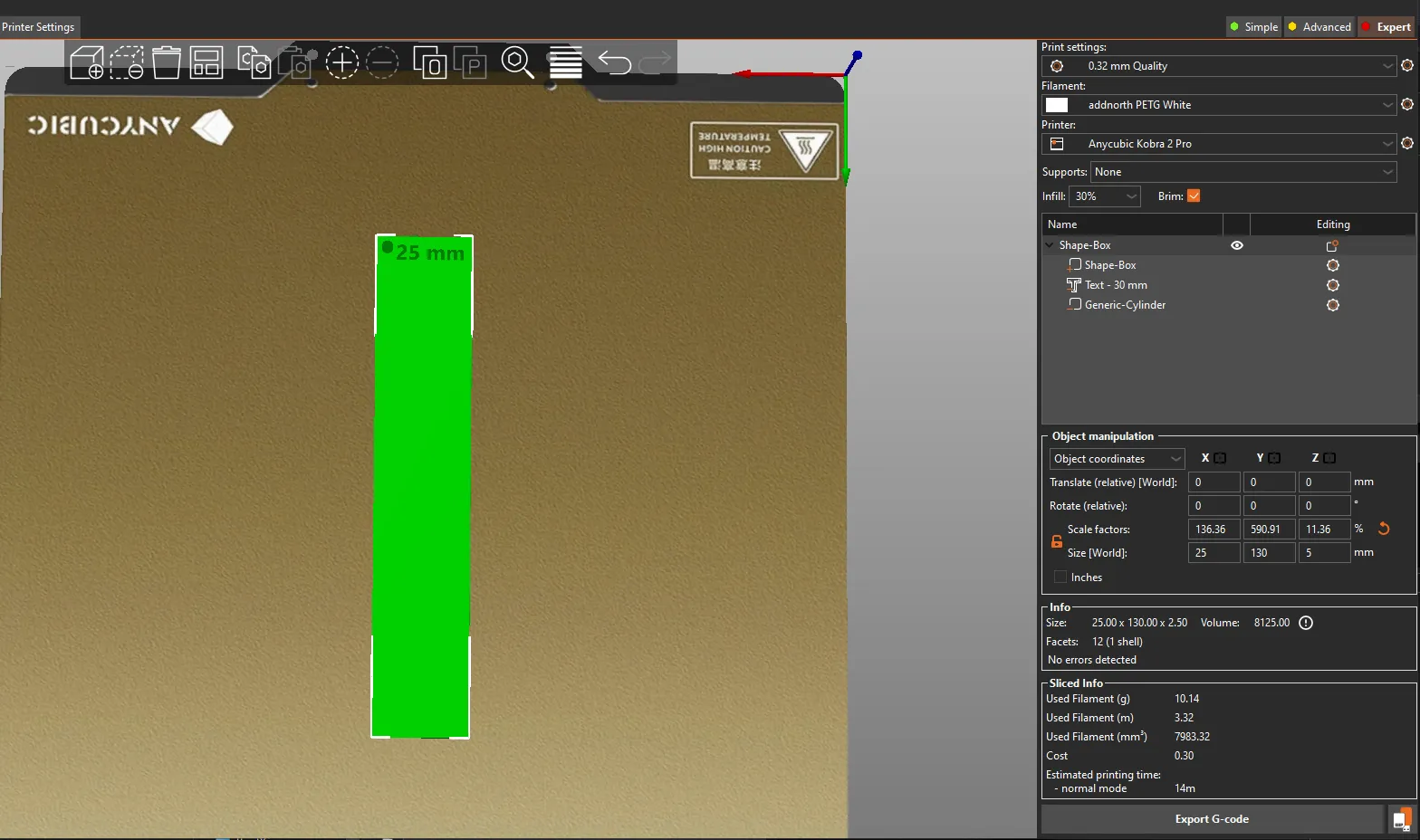Toggle the Brim checkbox

1194,196
